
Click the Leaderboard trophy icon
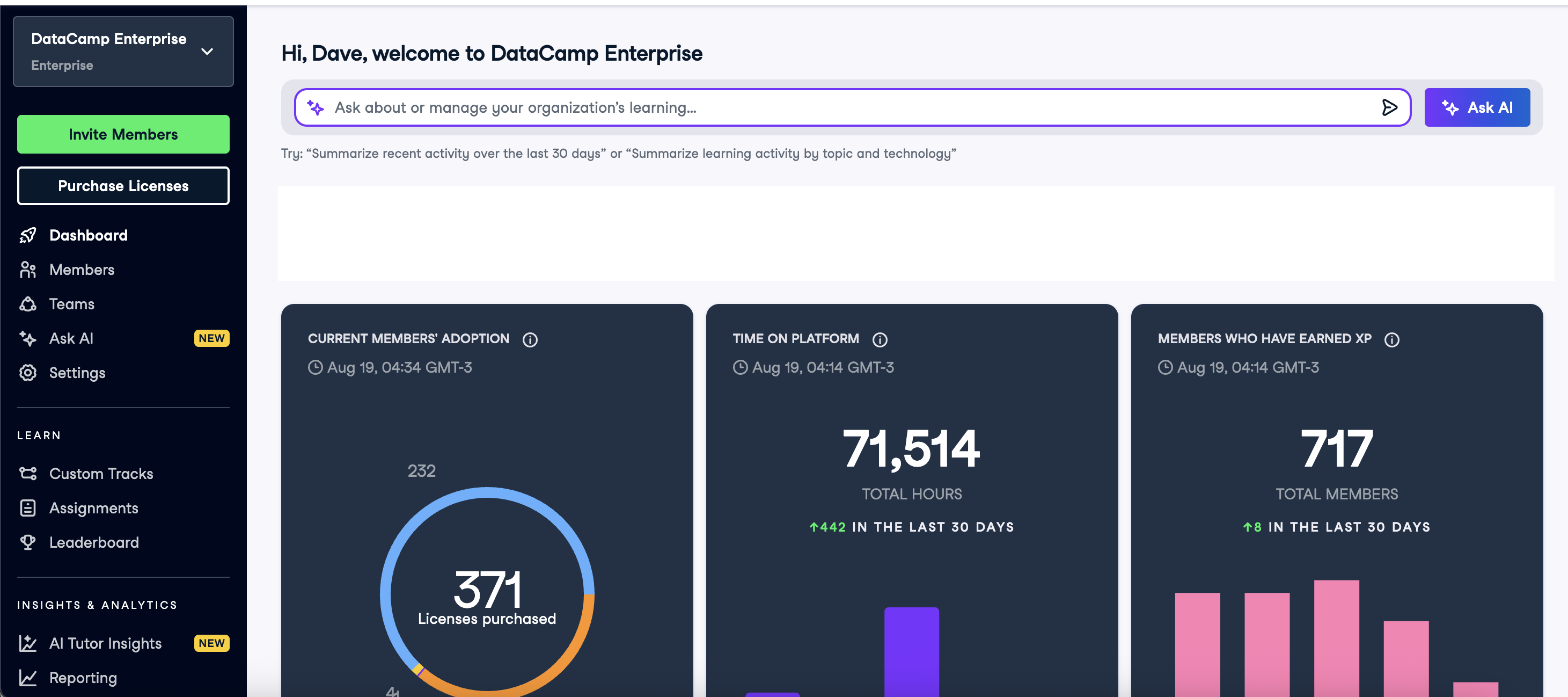pyautogui.click(x=28, y=542)
